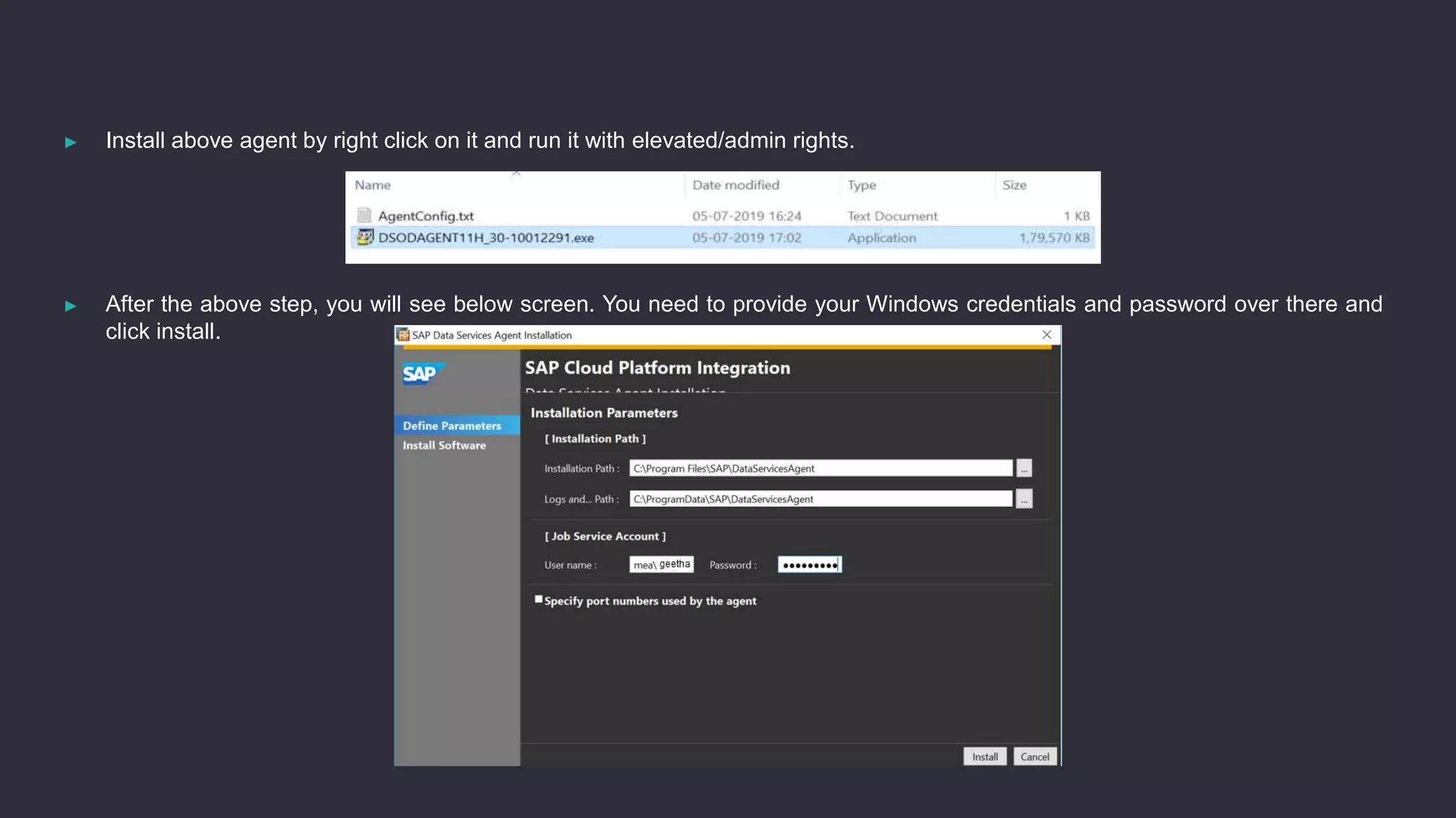
Task: Select Install Software step in sidebar
Action: coord(444,446)
